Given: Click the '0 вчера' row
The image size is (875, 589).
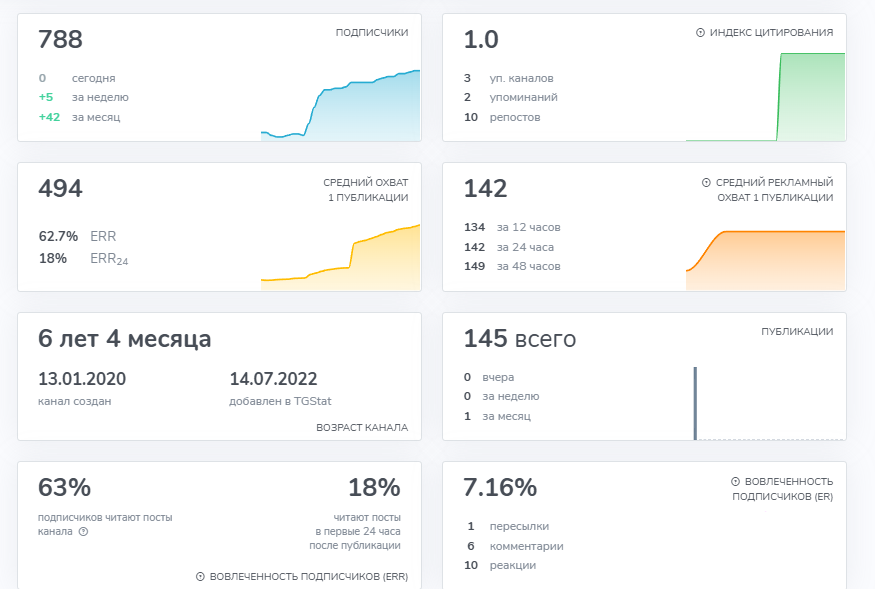Looking at the screenshot, I should [x=489, y=377].
